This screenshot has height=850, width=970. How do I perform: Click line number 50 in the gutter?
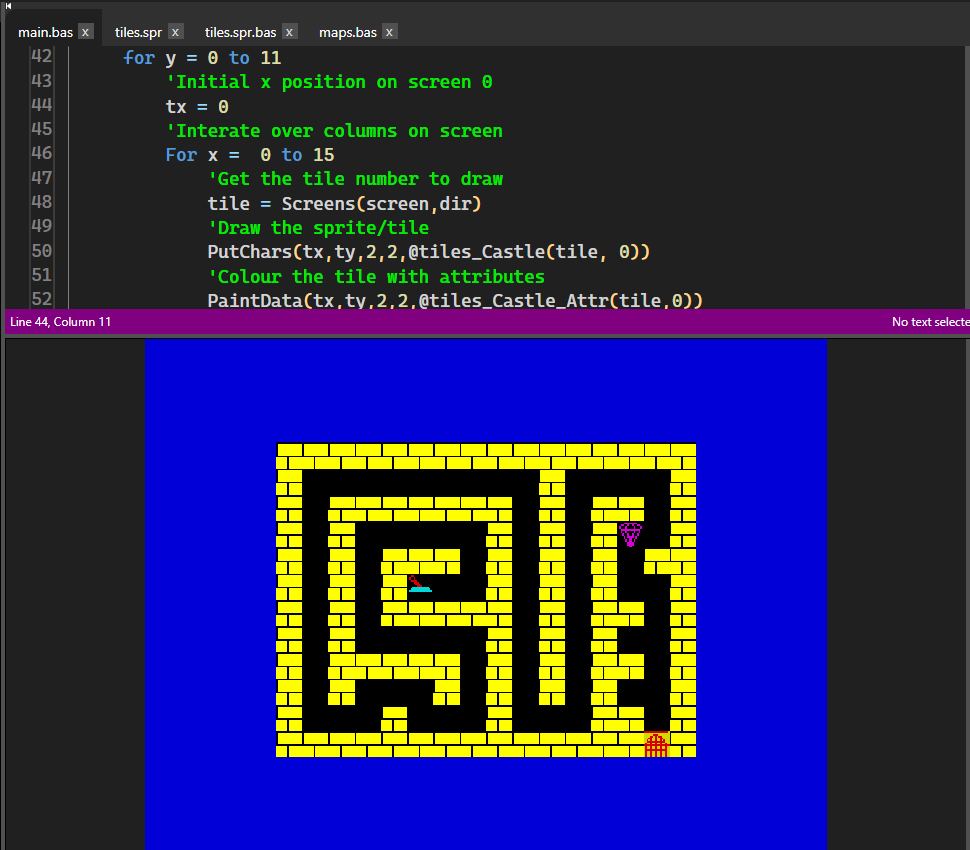[x=41, y=251]
